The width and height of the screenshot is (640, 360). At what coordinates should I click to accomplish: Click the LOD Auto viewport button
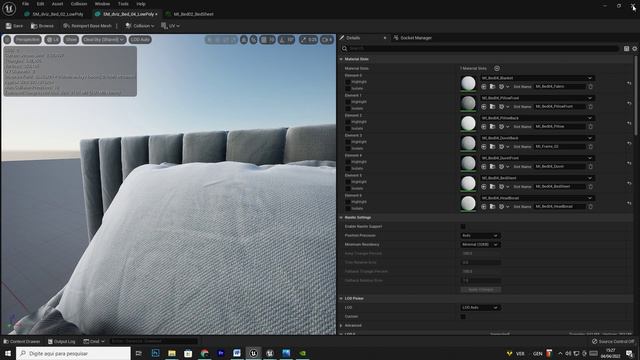point(140,40)
